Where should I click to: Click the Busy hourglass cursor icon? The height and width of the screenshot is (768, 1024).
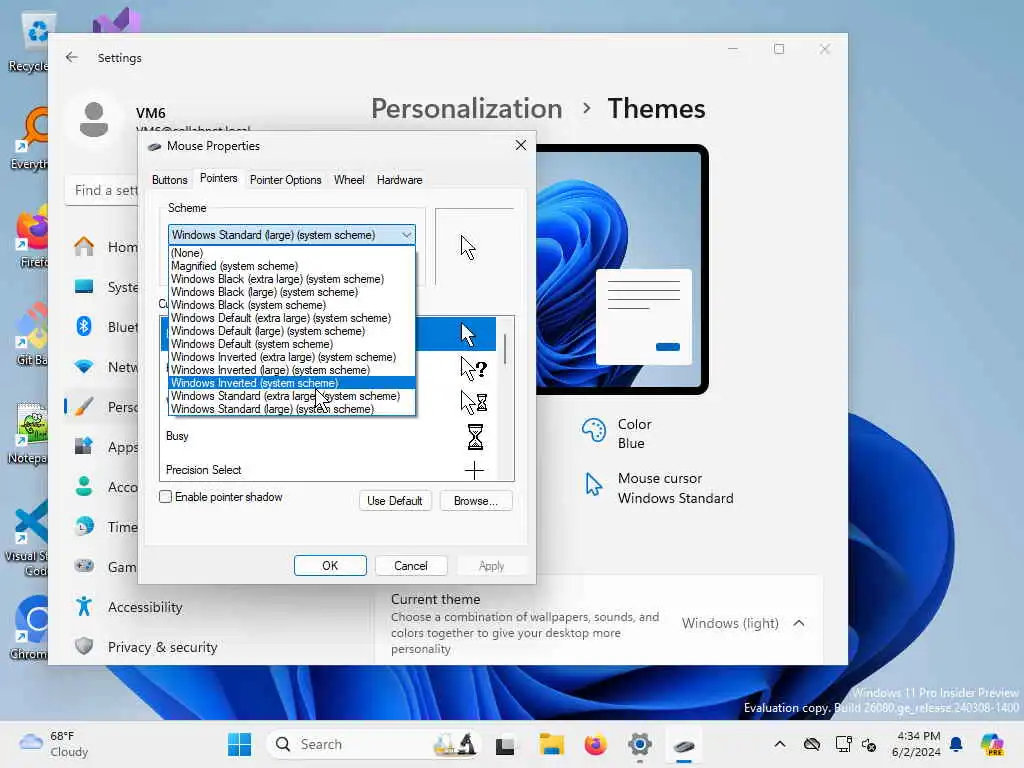[x=475, y=437]
